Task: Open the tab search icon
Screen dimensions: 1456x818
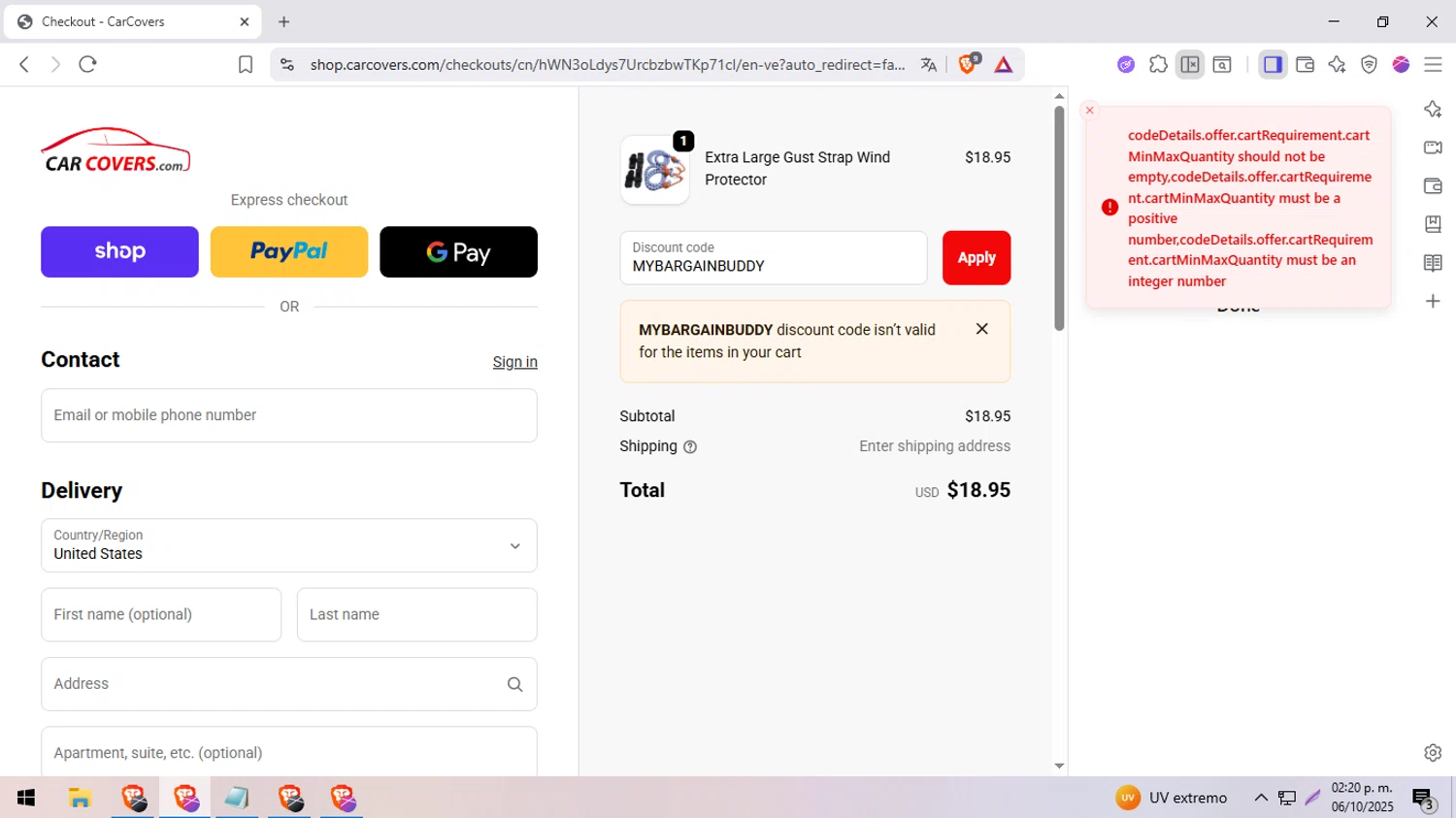Action: tap(1222, 64)
